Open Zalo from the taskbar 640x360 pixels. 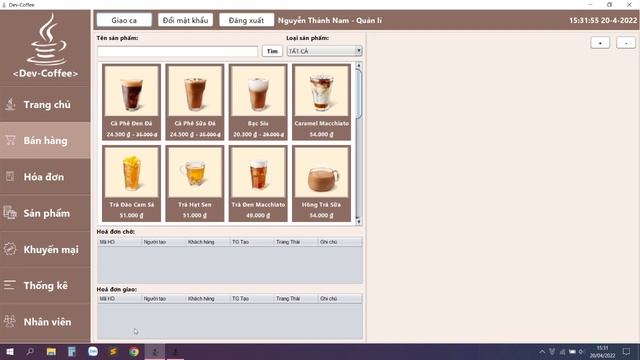(93, 351)
